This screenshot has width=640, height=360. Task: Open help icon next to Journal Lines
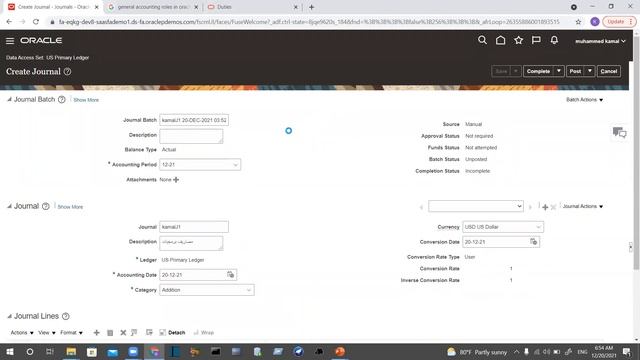click(66, 316)
